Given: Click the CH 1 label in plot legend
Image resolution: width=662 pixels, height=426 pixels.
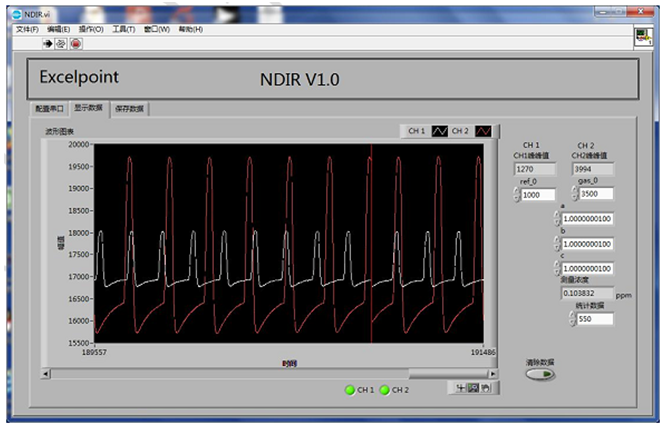Looking at the screenshot, I should click(x=416, y=131).
